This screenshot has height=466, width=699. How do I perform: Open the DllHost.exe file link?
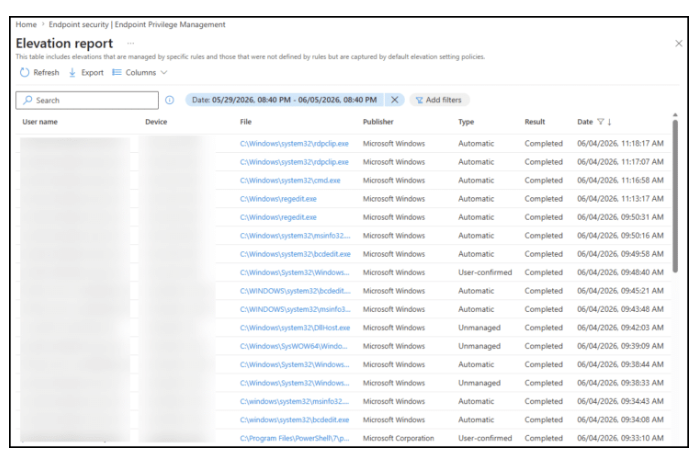coord(295,328)
